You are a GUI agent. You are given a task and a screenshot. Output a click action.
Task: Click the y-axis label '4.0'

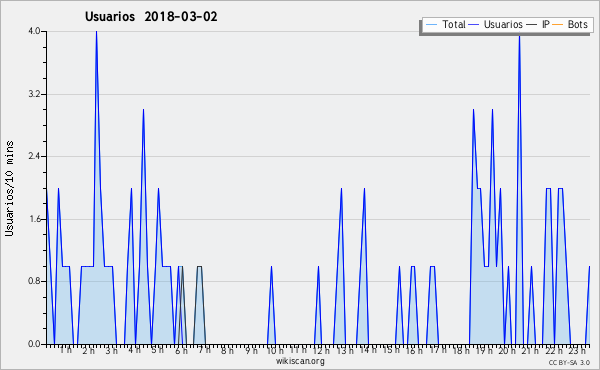[34, 31]
